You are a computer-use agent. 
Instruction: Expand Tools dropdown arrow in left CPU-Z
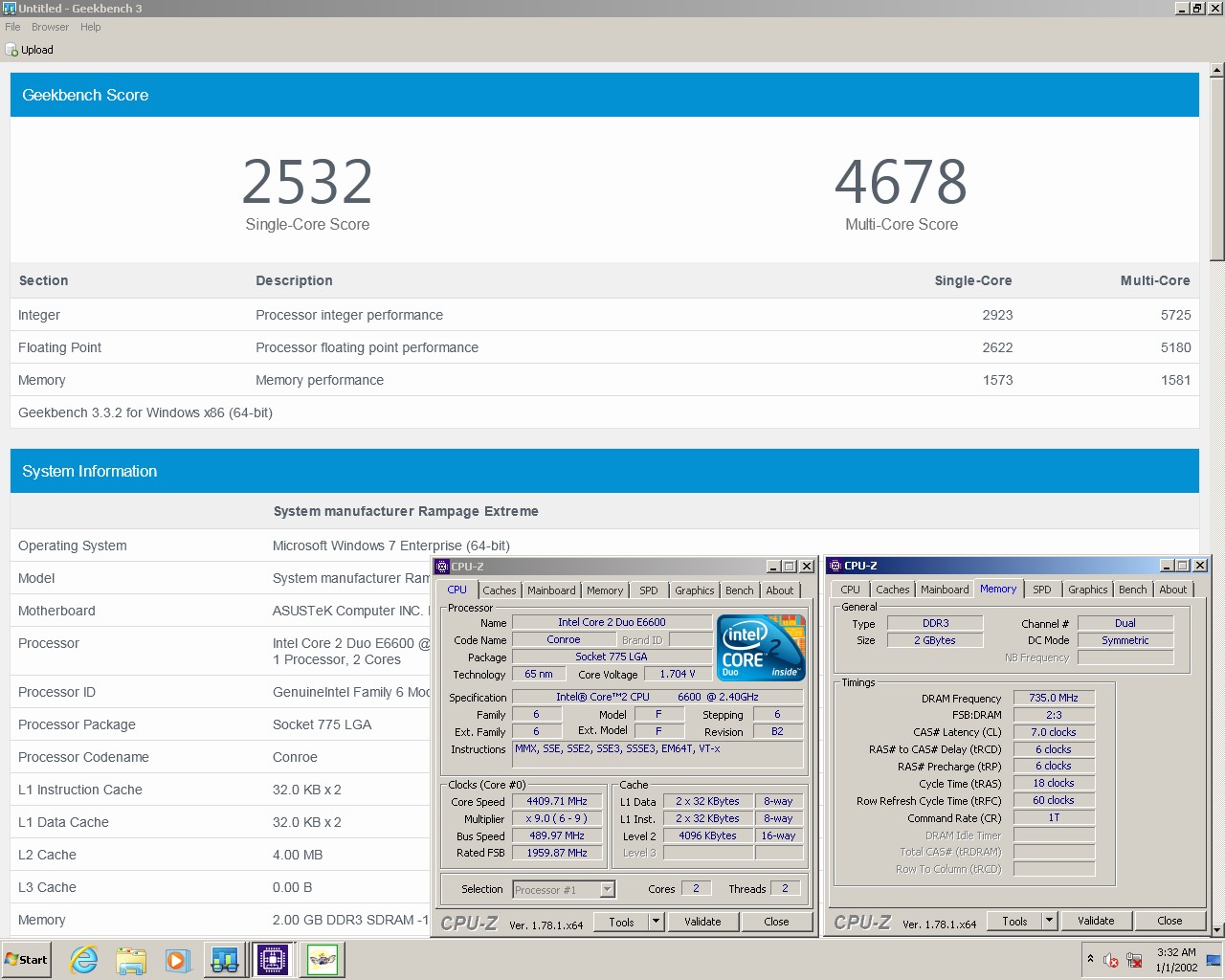point(657,922)
